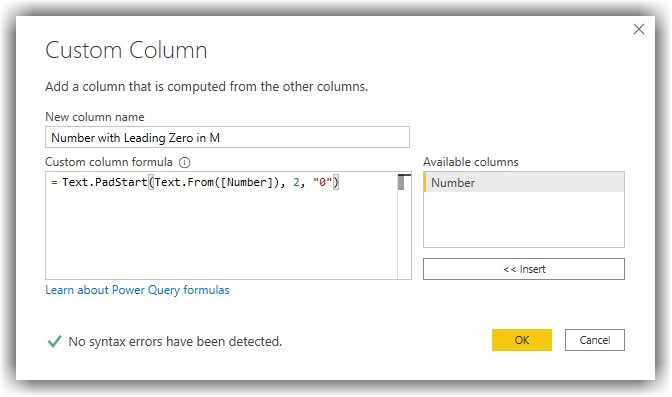Close the Custom Column dialog with X
The width and height of the screenshot is (672, 397).
point(639,29)
